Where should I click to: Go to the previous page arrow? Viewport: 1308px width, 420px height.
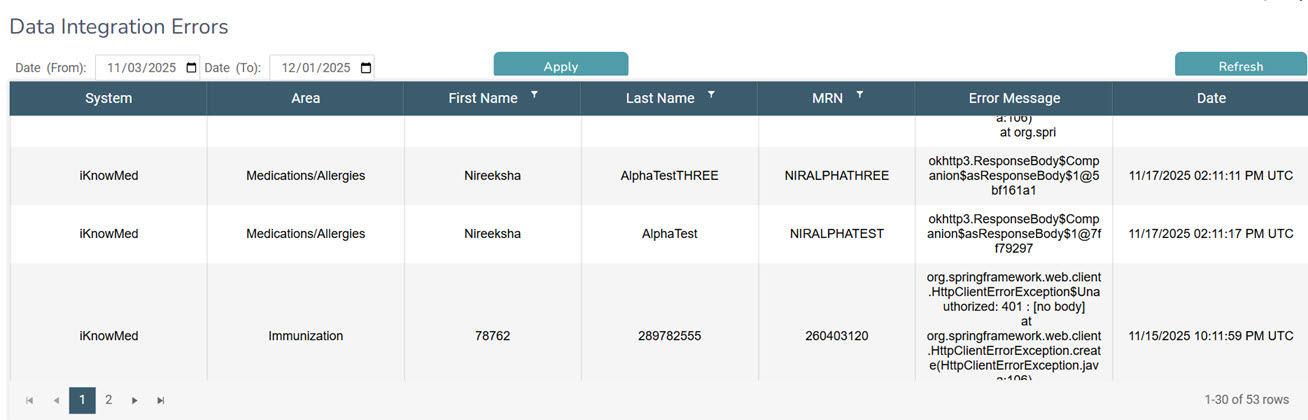[56, 400]
